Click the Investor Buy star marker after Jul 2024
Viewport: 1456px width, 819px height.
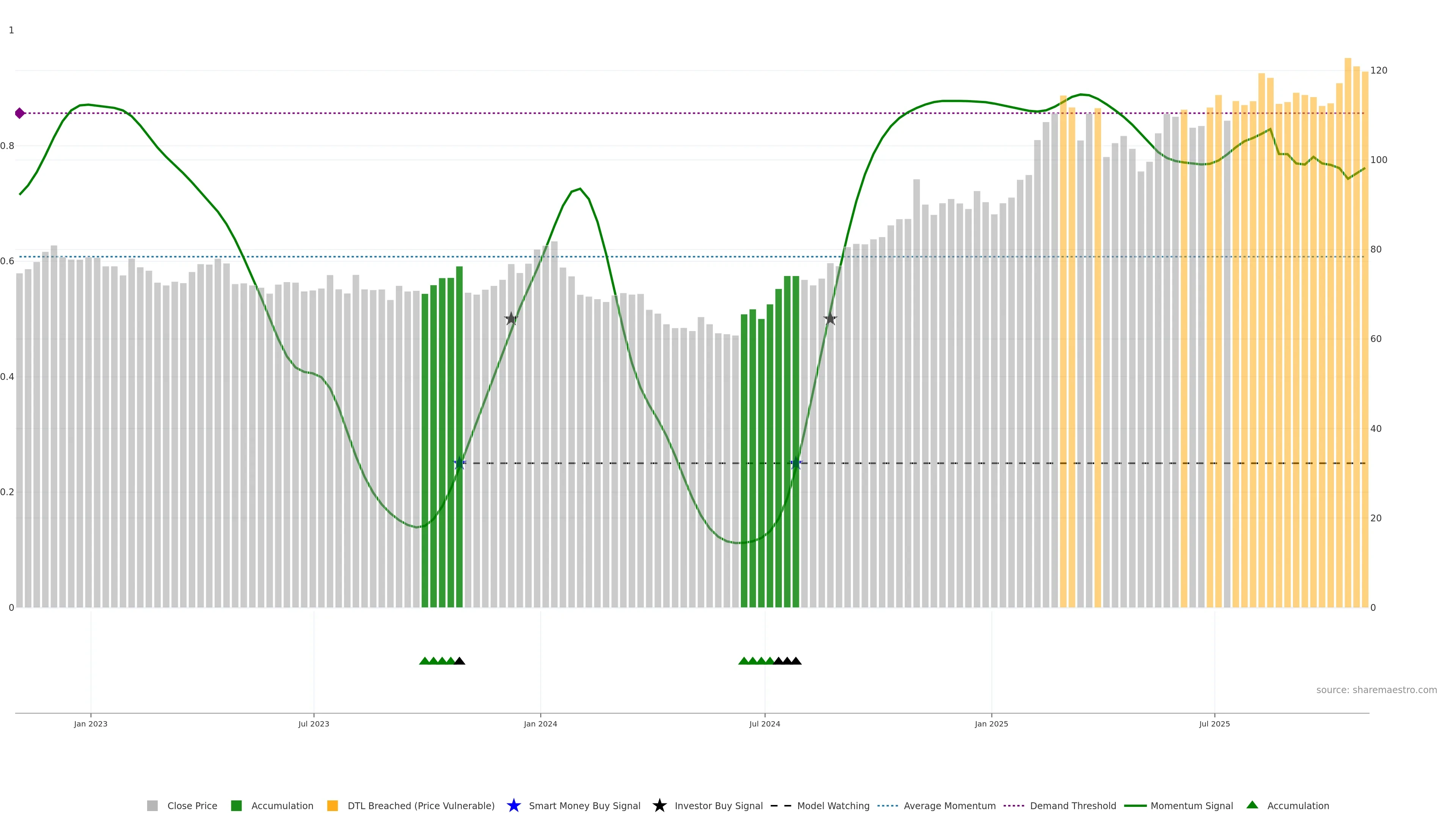pyautogui.click(x=830, y=319)
